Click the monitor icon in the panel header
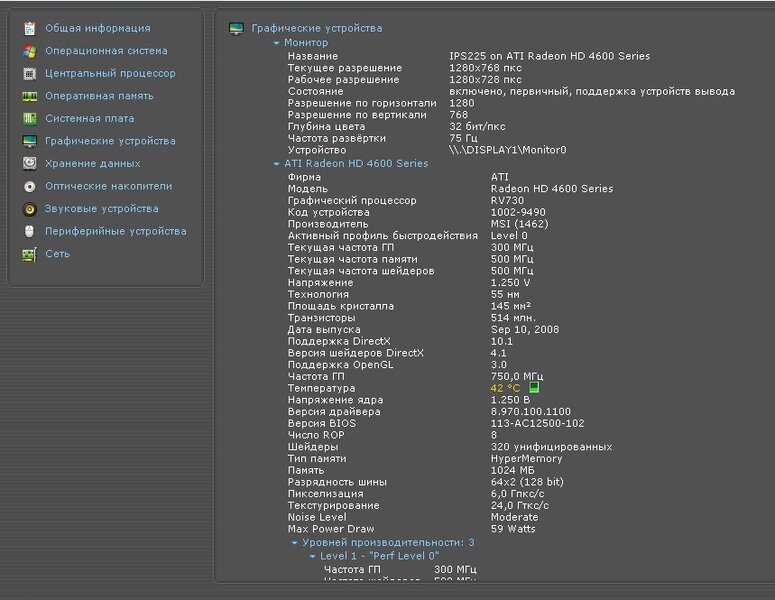Screen dimensions: 775x600 coord(236,29)
